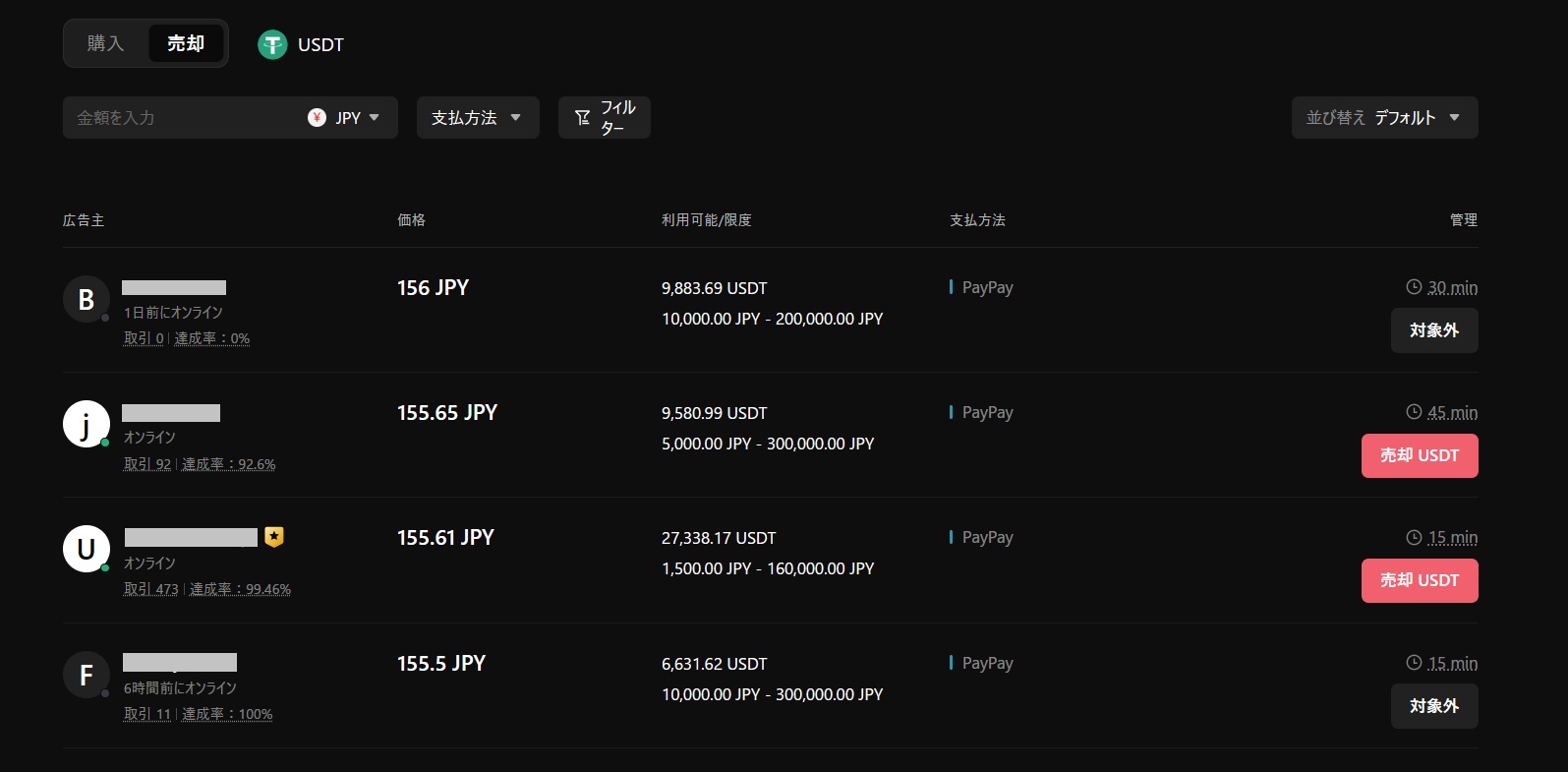Image resolution: width=1568 pixels, height=772 pixels.
Task: Click 売却 USDT button for 155.65 JPY offer
Action: (x=1419, y=455)
